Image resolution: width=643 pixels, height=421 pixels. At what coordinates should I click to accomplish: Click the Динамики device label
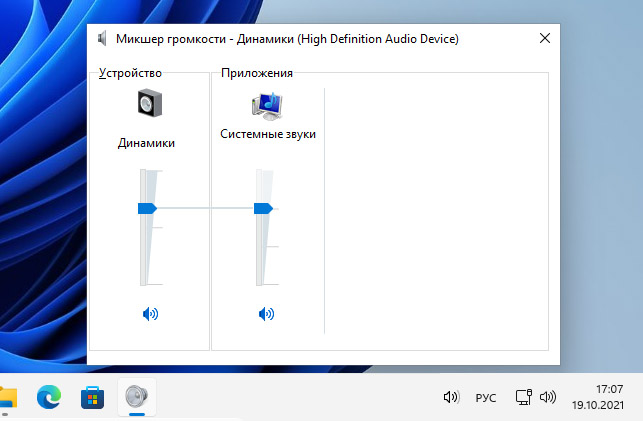(146, 143)
